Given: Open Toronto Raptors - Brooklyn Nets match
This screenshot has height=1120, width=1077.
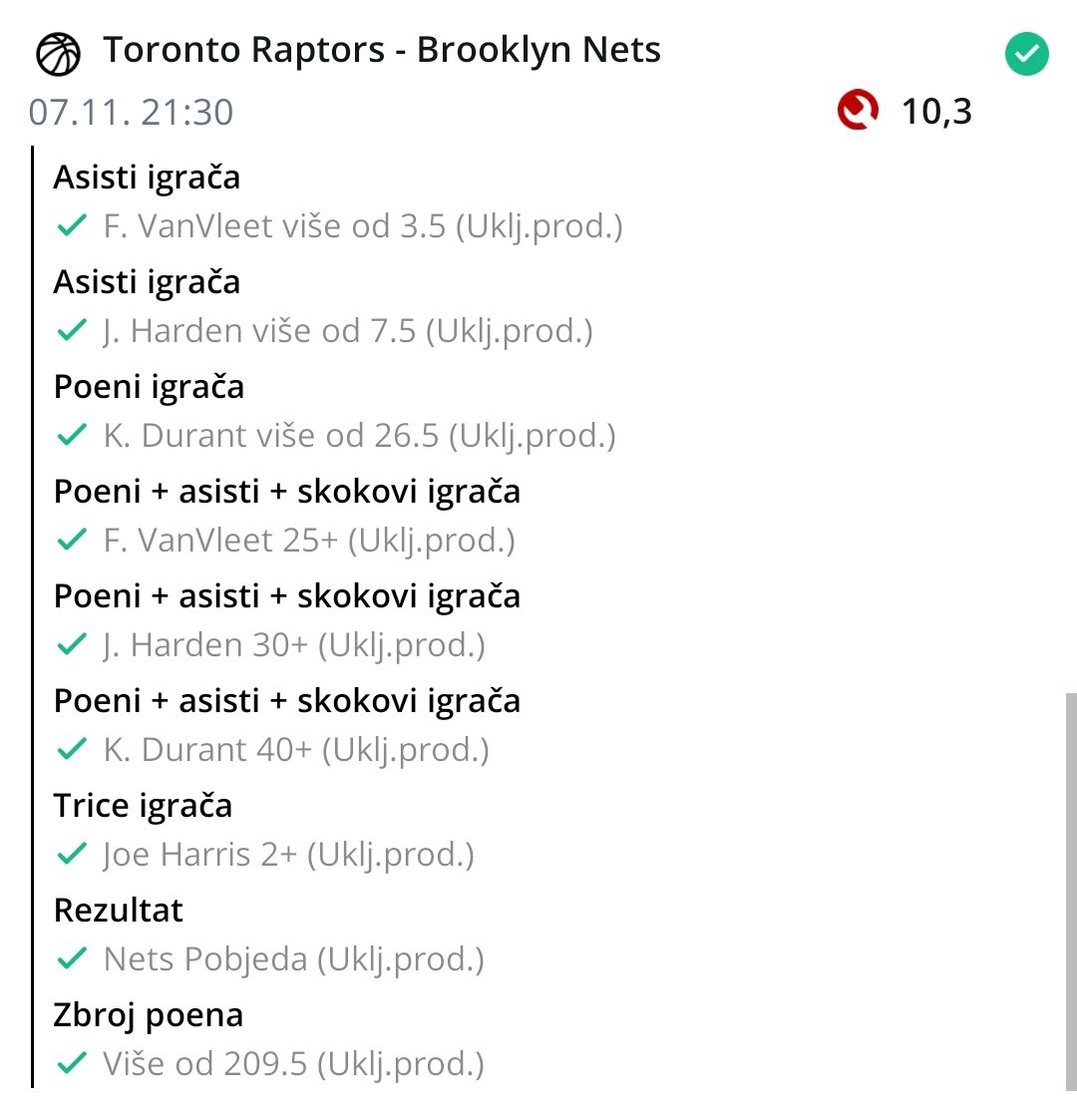Looking at the screenshot, I should pyautogui.click(x=382, y=50).
